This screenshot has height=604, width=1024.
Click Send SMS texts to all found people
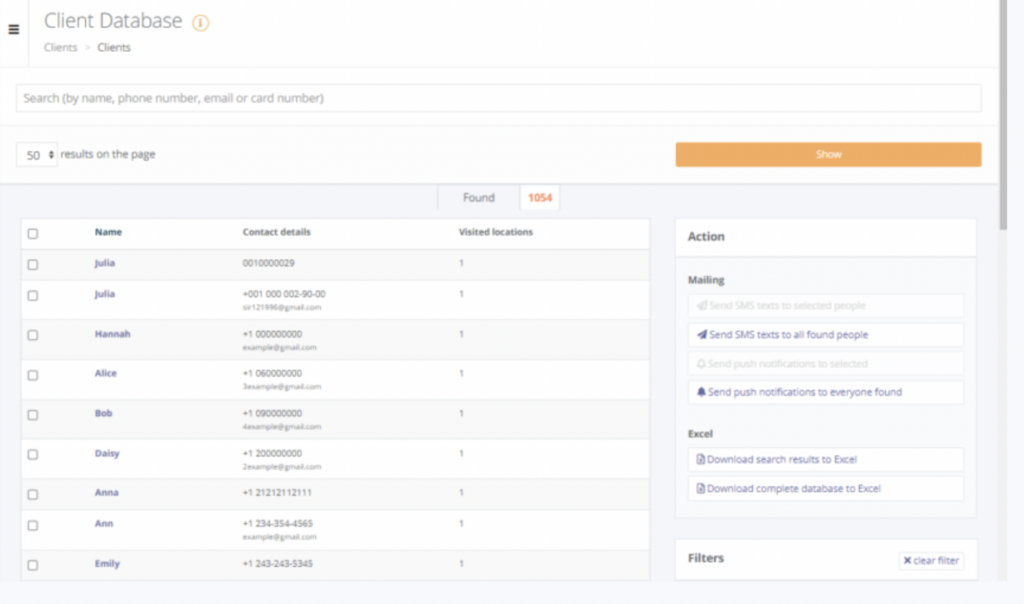coord(788,335)
